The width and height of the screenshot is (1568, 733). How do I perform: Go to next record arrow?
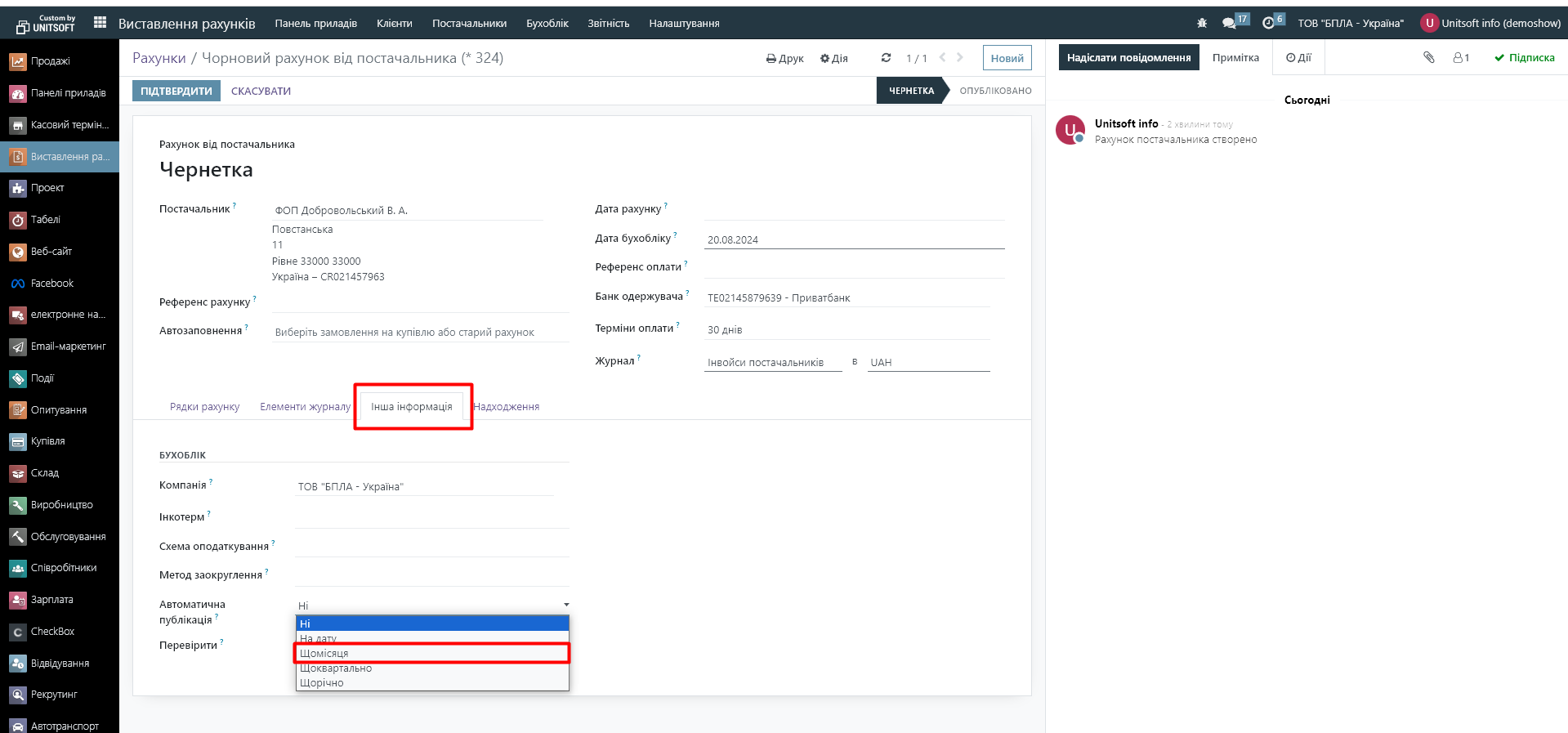tap(960, 57)
